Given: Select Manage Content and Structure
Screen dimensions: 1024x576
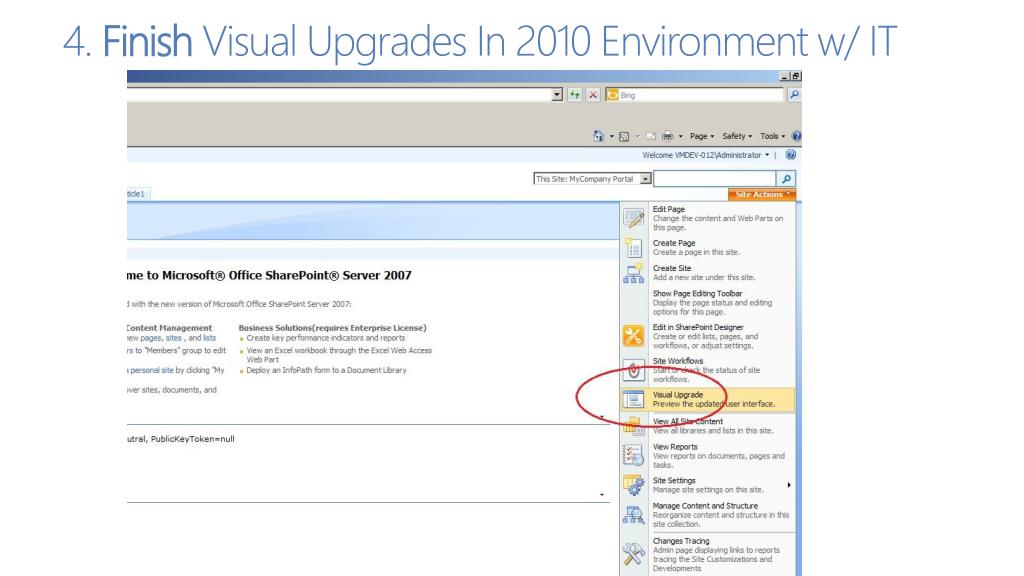Looking at the screenshot, I should [x=707, y=515].
